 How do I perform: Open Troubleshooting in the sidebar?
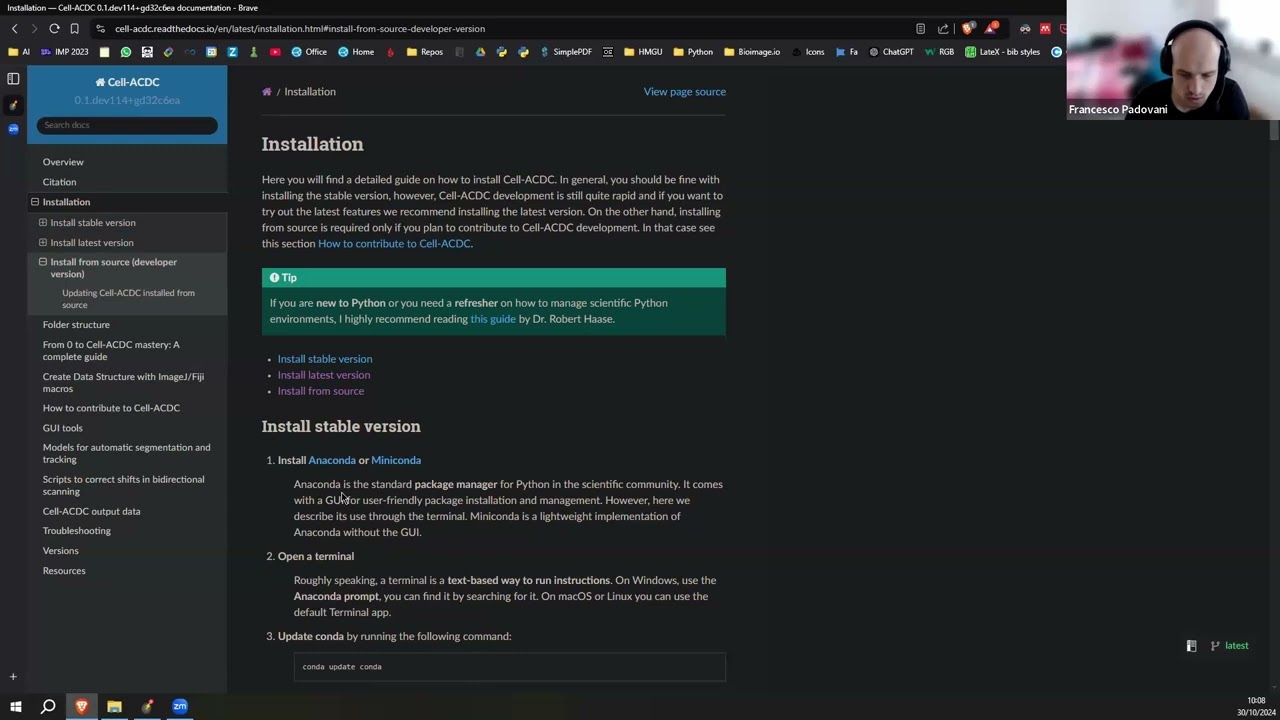pos(77,531)
